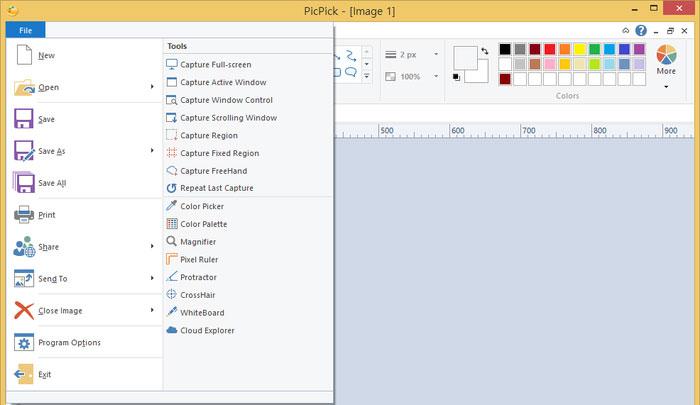Expand the More colors dropdown arrow

pyautogui.click(x=666, y=87)
